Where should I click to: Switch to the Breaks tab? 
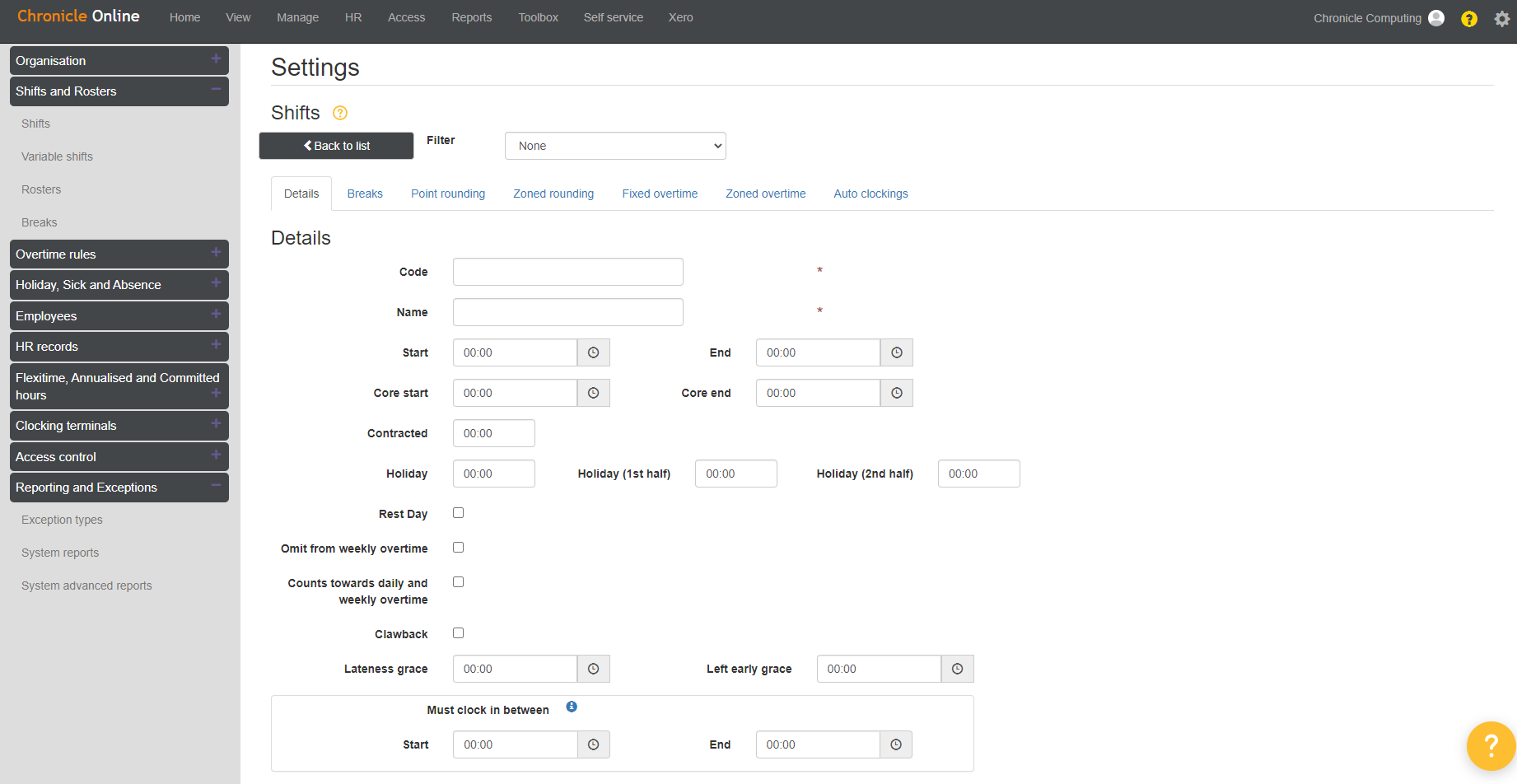click(x=365, y=193)
